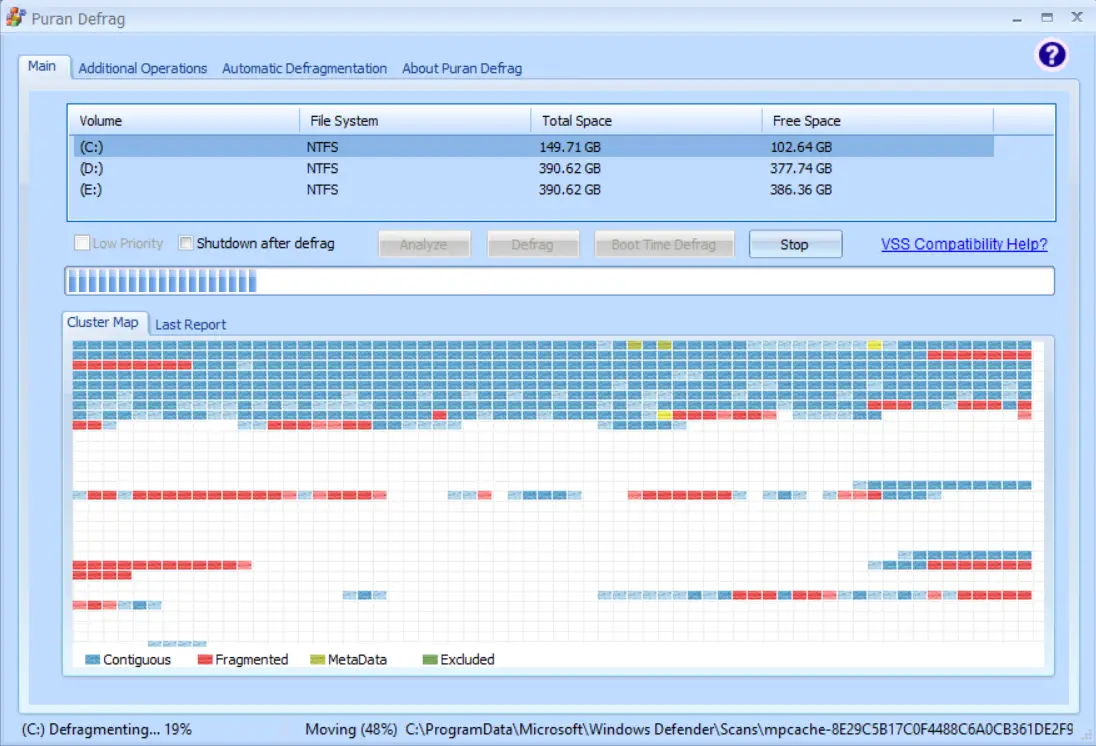Click the blue Contiguous legend swatch
The image size is (1096, 746).
92,659
